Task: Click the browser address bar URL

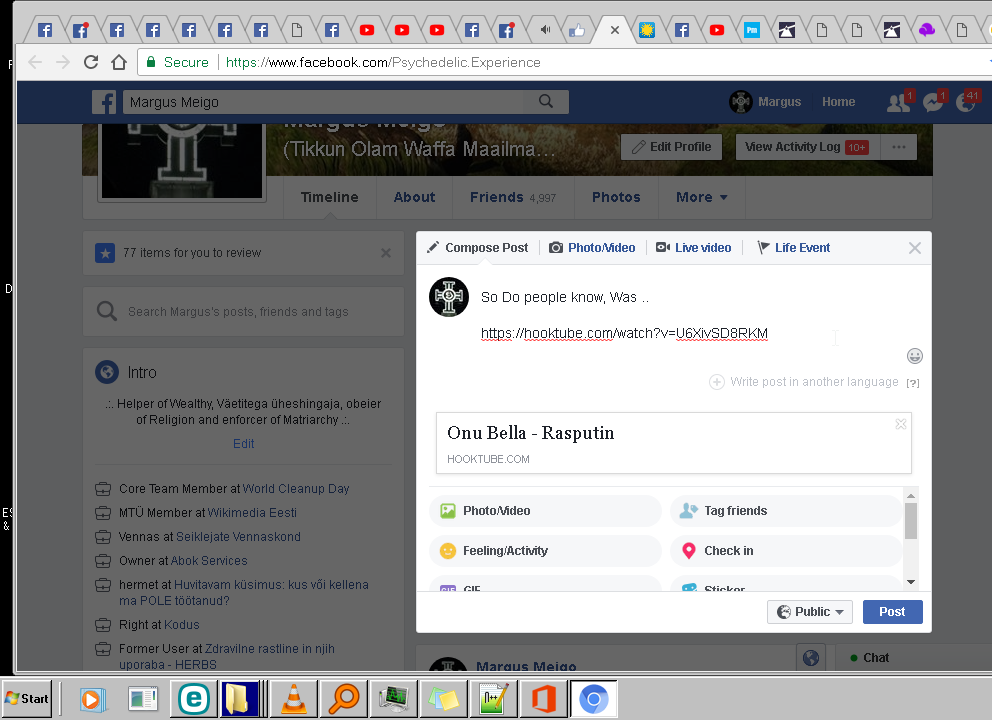Action: (383, 63)
